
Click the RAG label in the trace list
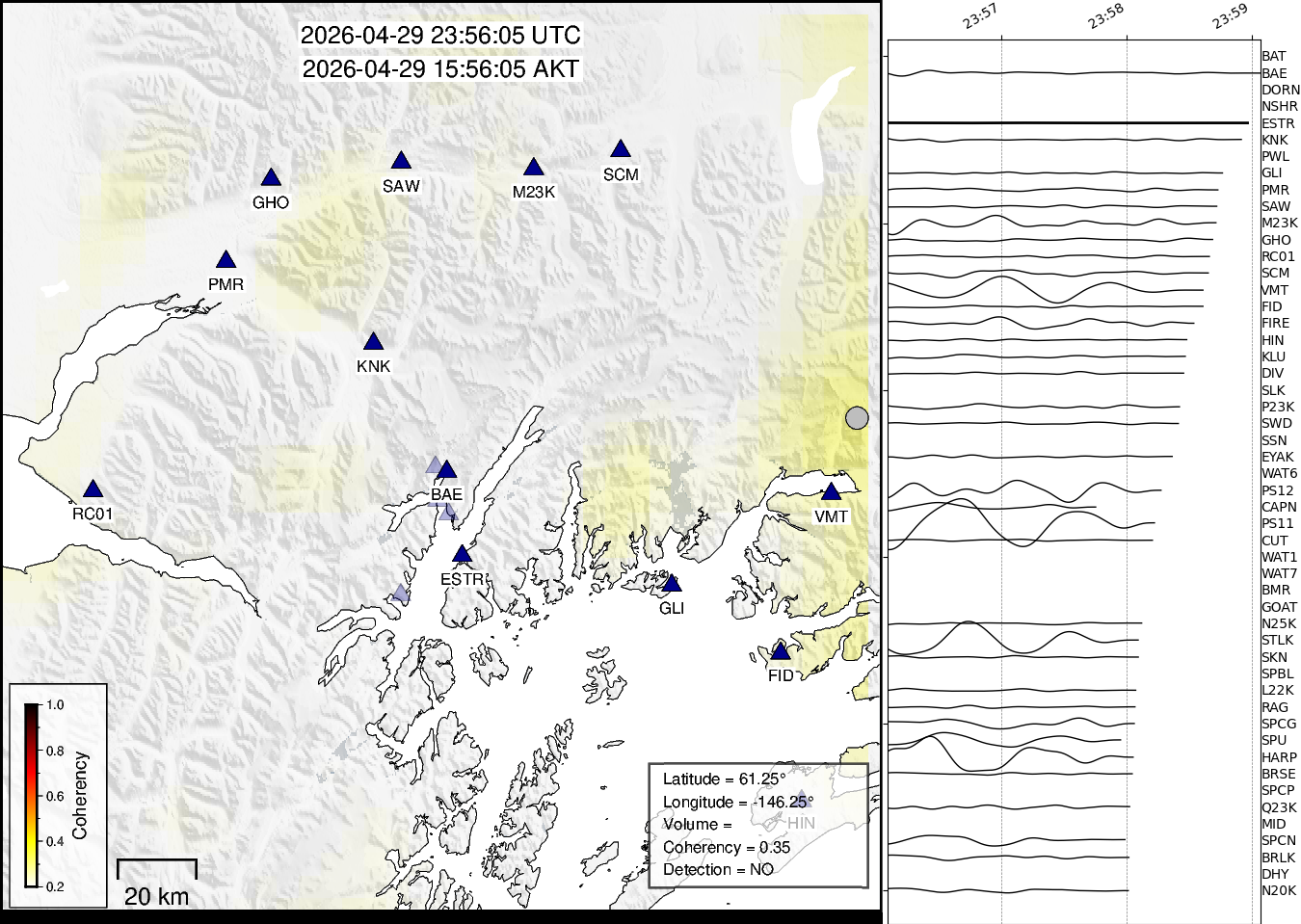[1275, 707]
